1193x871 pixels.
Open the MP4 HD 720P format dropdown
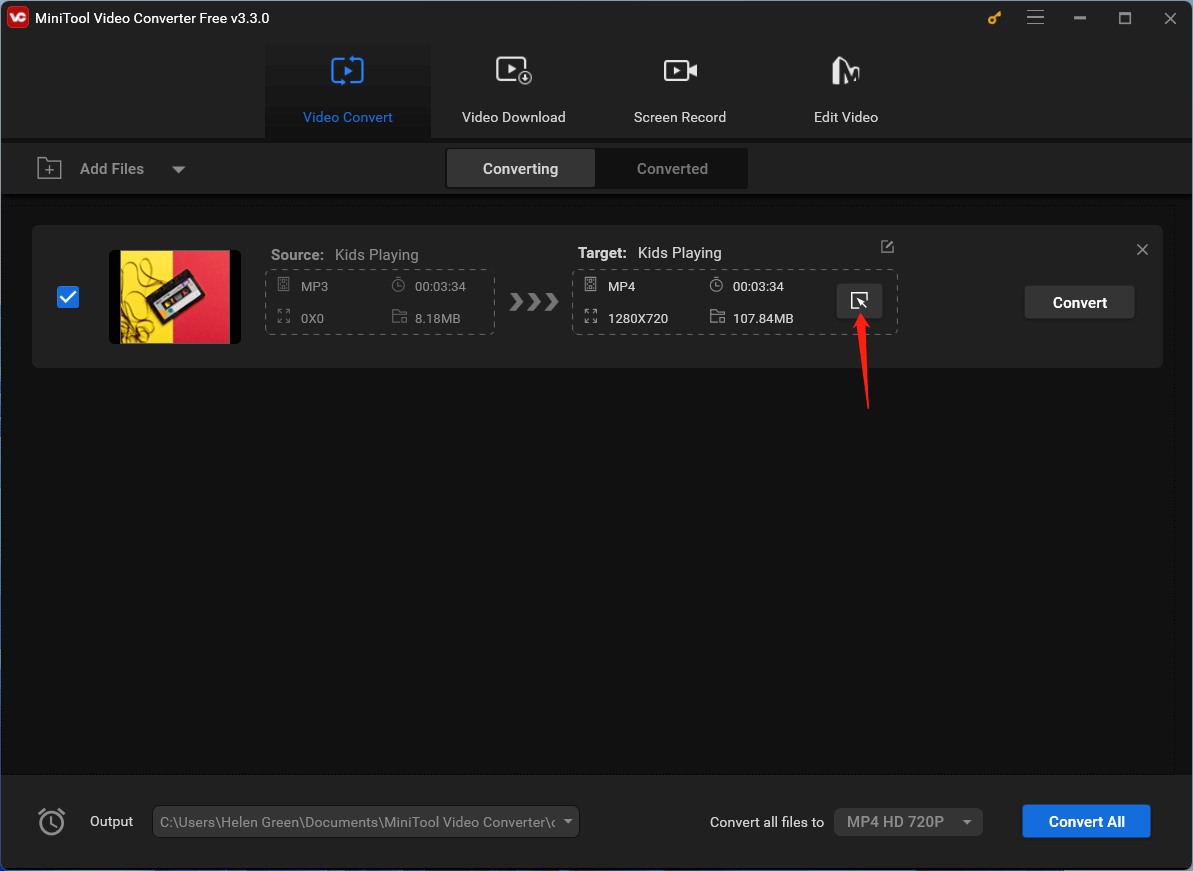[x=908, y=822]
